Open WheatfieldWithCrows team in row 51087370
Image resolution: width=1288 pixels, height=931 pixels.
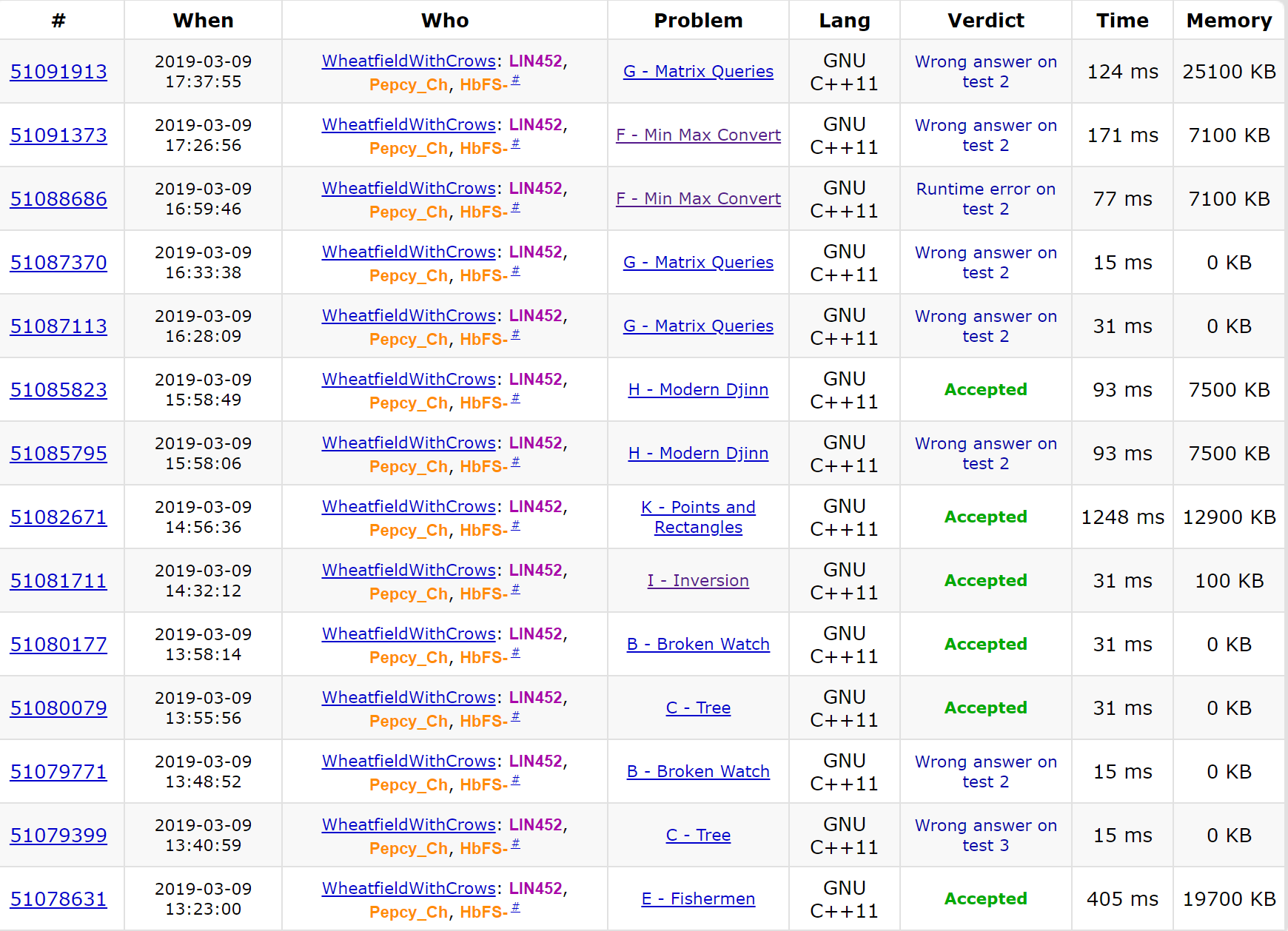tap(409, 252)
